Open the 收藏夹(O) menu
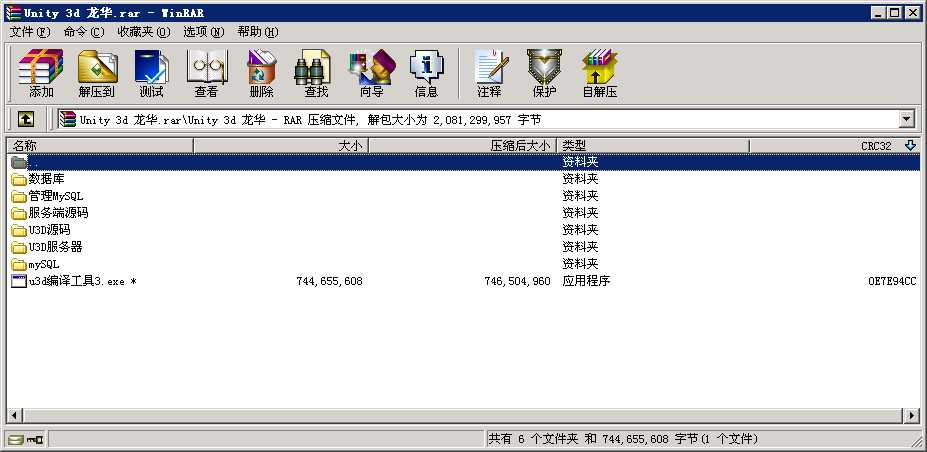927x452 pixels. coord(144,32)
